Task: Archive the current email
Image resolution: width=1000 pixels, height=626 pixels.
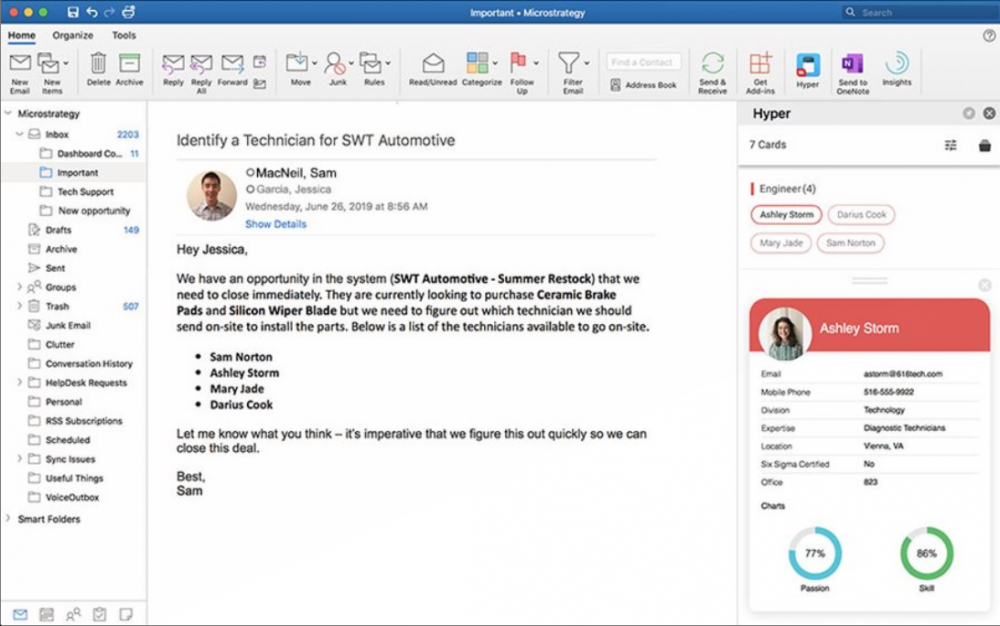Action: 129,63
